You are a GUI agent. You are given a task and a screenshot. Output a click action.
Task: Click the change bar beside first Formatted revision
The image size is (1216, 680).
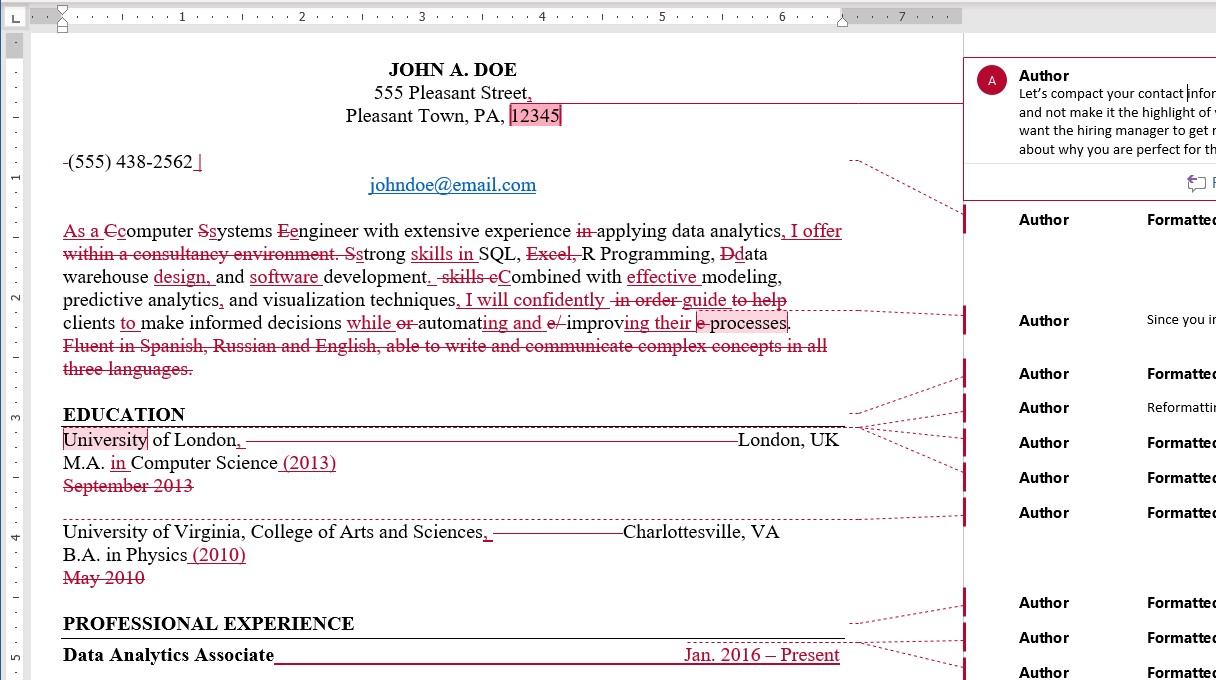click(x=963, y=219)
